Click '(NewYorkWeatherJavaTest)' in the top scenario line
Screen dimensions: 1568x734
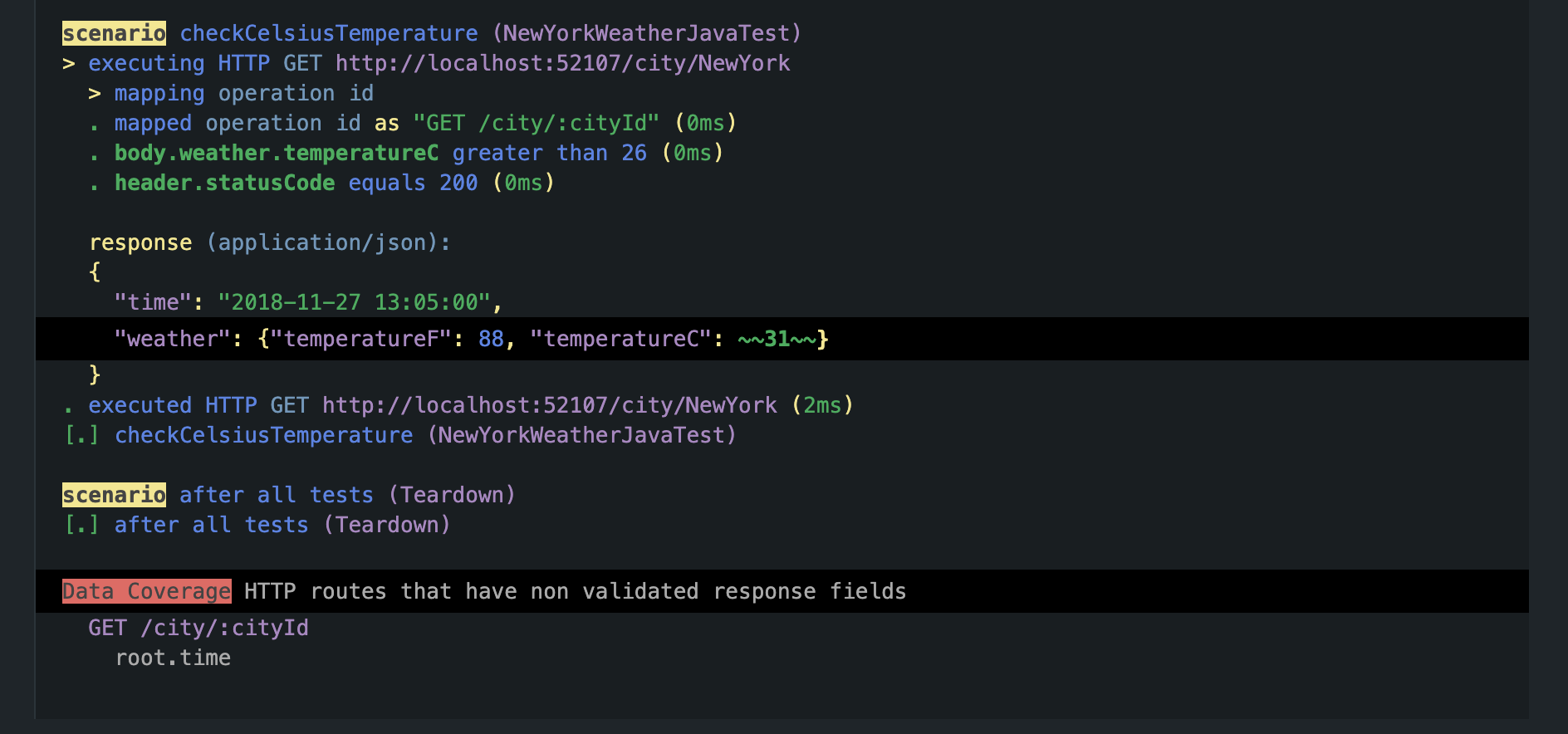click(647, 33)
